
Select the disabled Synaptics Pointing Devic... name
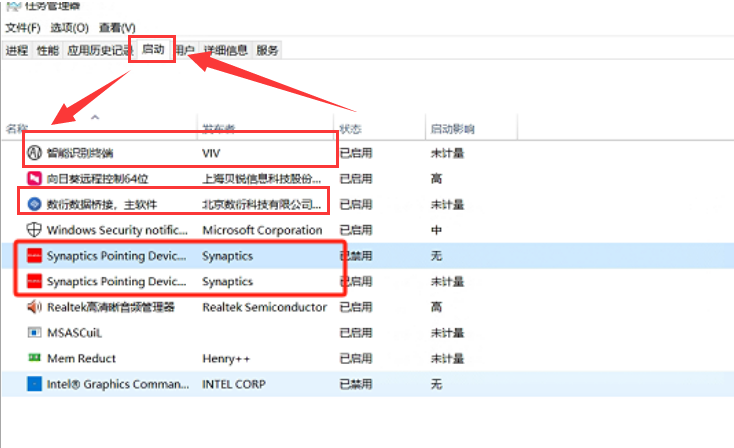click(116, 256)
